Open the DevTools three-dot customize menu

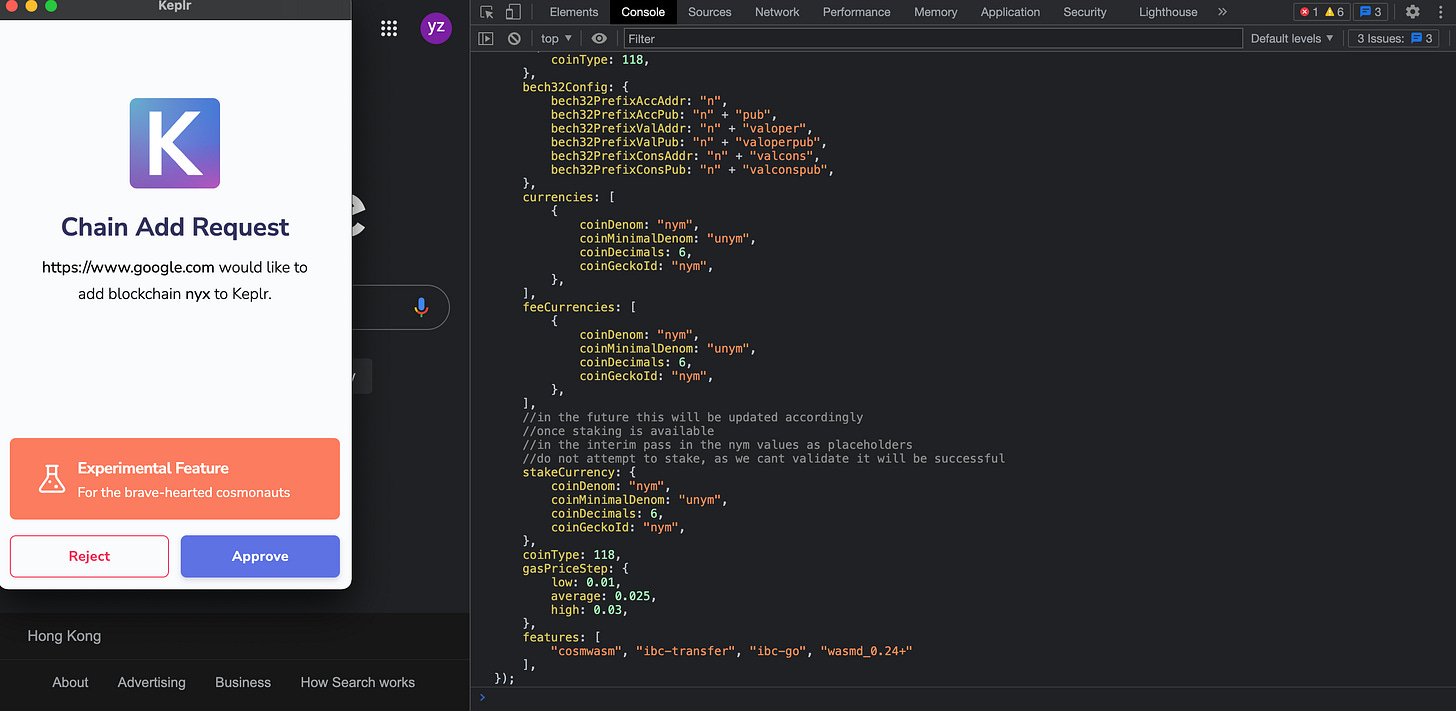(x=1440, y=12)
